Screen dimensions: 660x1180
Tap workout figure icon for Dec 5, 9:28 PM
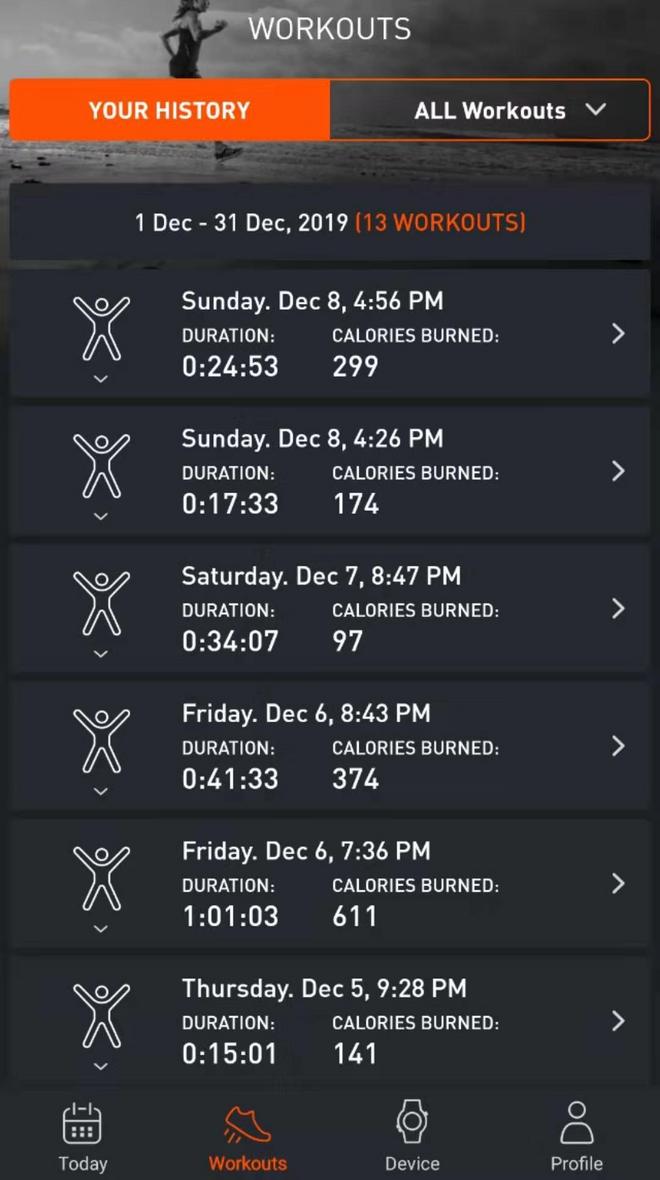101,1014
